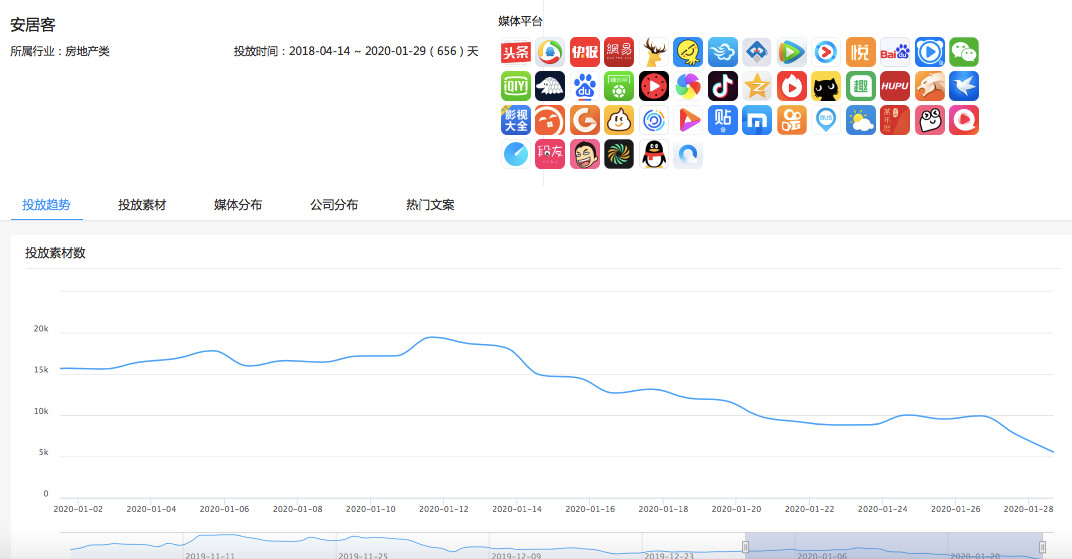The image size is (1072, 559).
Task: Click the HUPU platform icon
Action: (895, 86)
